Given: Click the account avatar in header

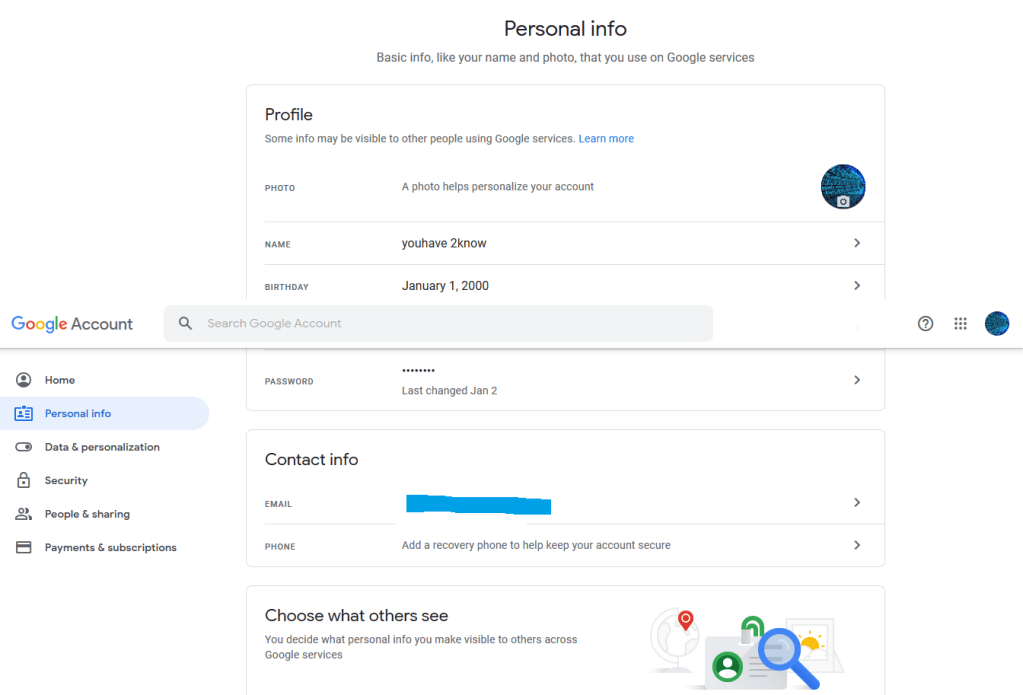Looking at the screenshot, I should point(996,323).
